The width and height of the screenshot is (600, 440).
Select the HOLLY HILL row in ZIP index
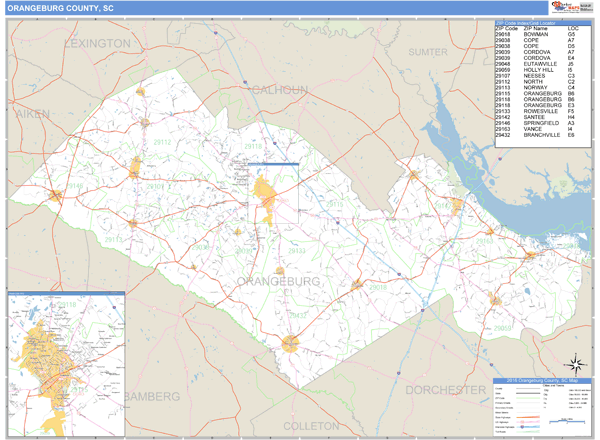535,70
